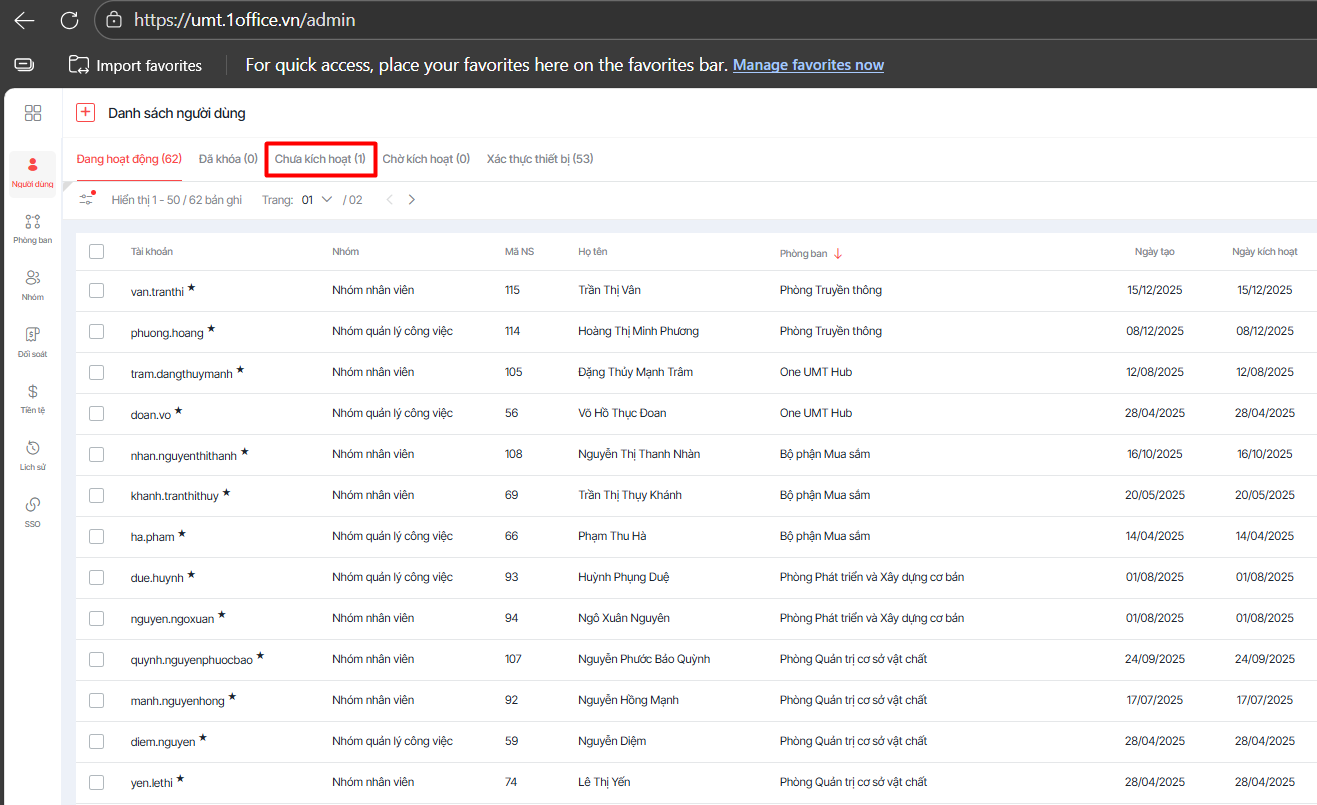This screenshot has height=805, width=1317.
Task: Go to next page using right chevron
Action: 411,200
